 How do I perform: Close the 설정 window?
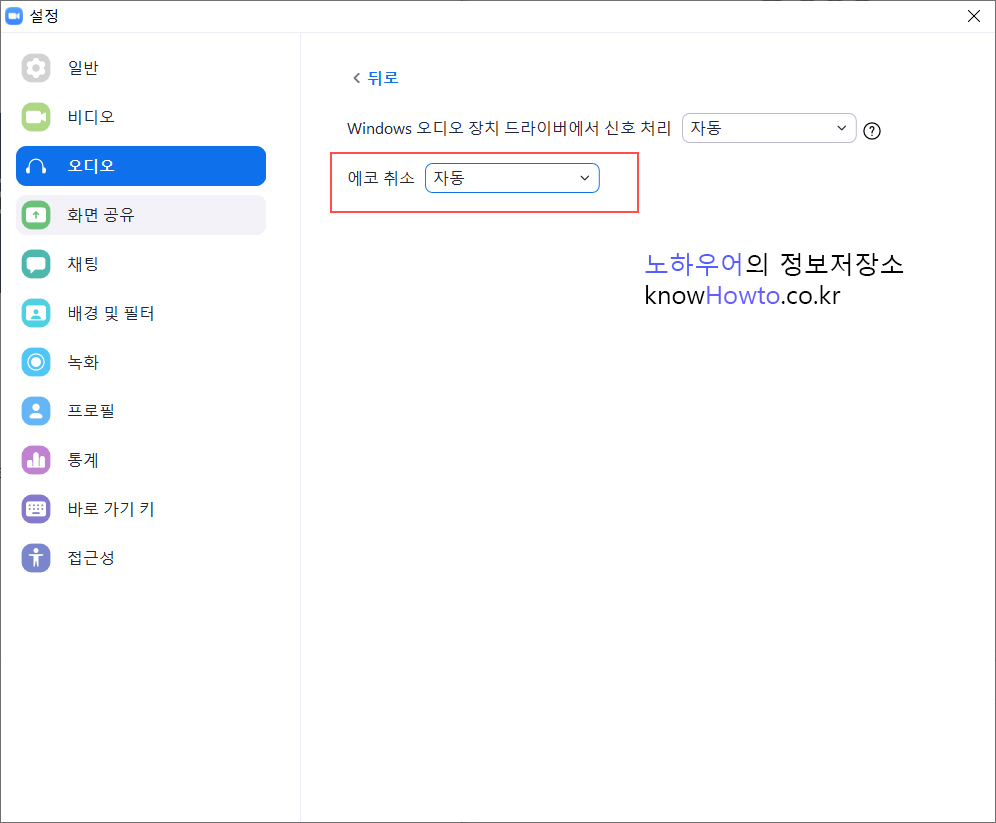[974, 16]
